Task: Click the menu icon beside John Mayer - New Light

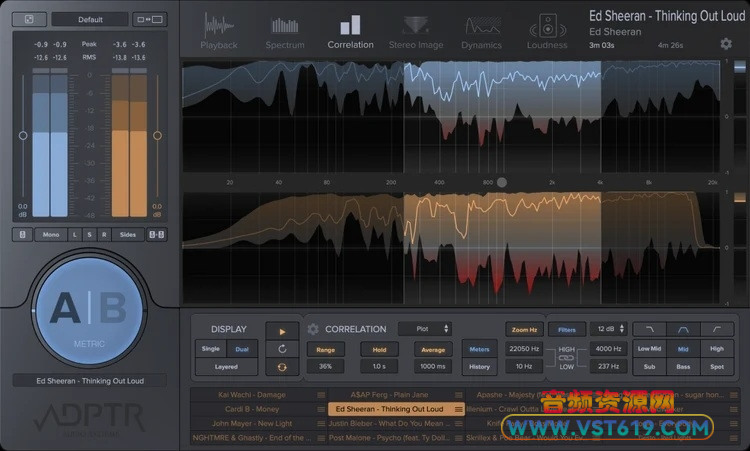Action: (x=321, y=424)
